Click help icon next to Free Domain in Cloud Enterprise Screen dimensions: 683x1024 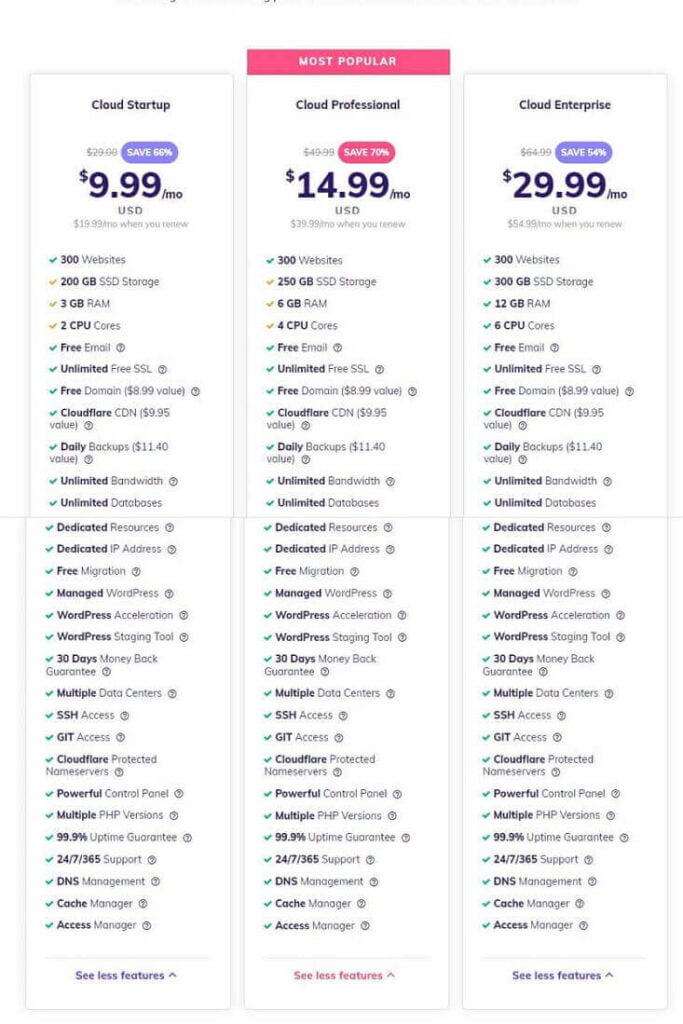(x=629, y=392)
